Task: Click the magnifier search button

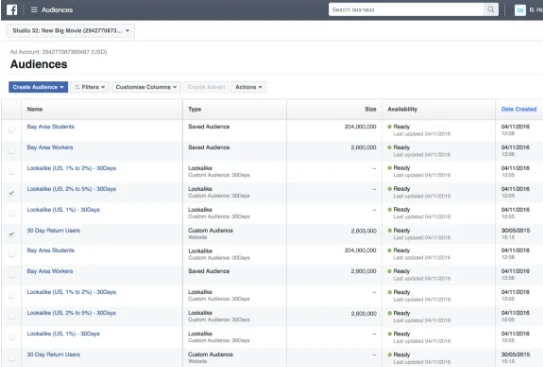Action: [491, 10]
